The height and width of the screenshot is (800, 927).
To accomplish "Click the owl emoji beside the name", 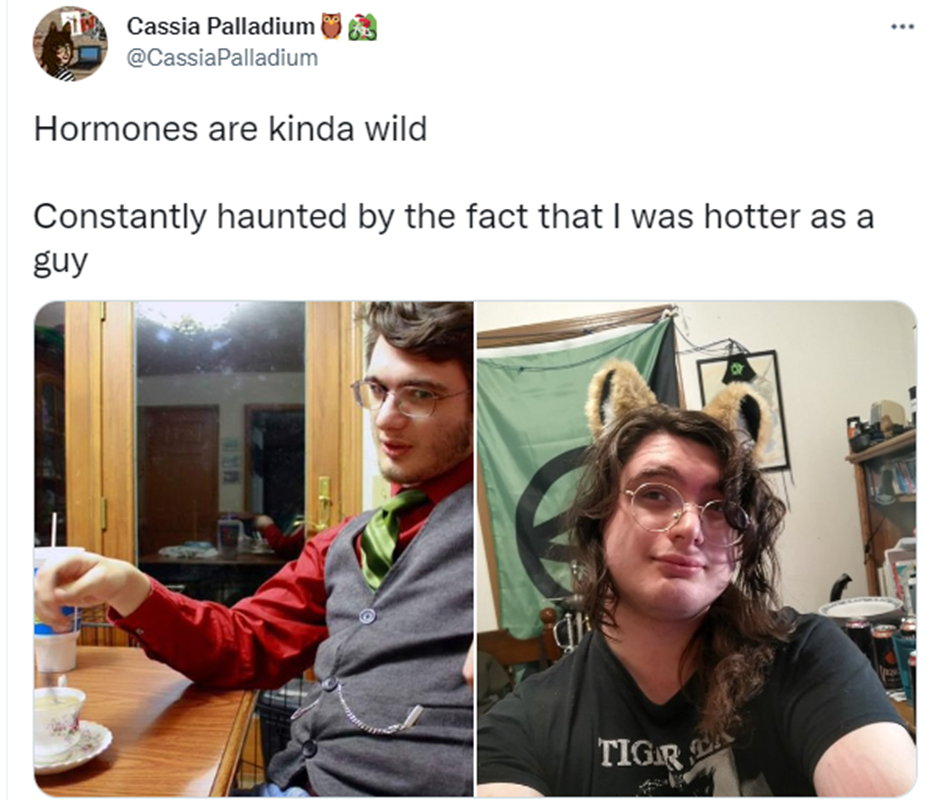I will pos(331,27).
